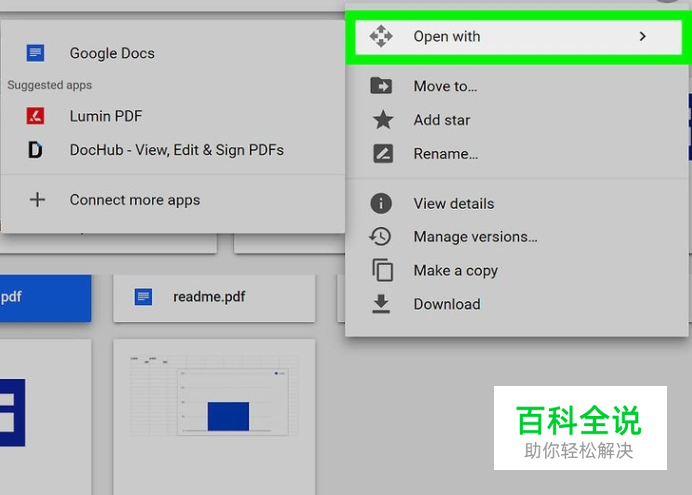Image resolution: width=692 pixels, height=495 pixels.
Task: Click the plus icon for connecting apps
Action: [x=37, y=200]
